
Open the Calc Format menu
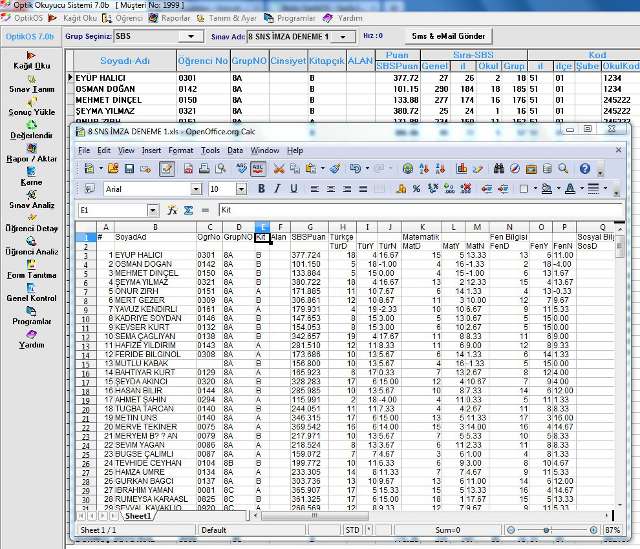[x=181, y=150]
